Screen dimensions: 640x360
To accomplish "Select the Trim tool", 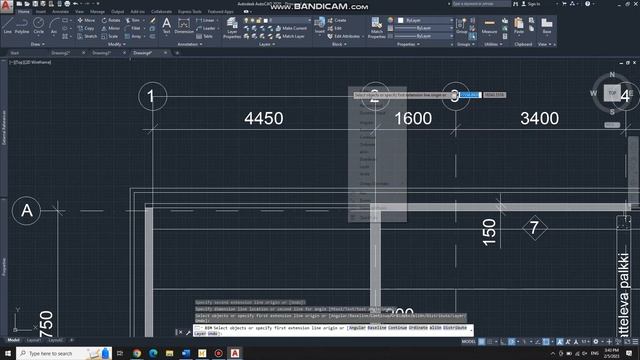I will (x=133, y=20).
